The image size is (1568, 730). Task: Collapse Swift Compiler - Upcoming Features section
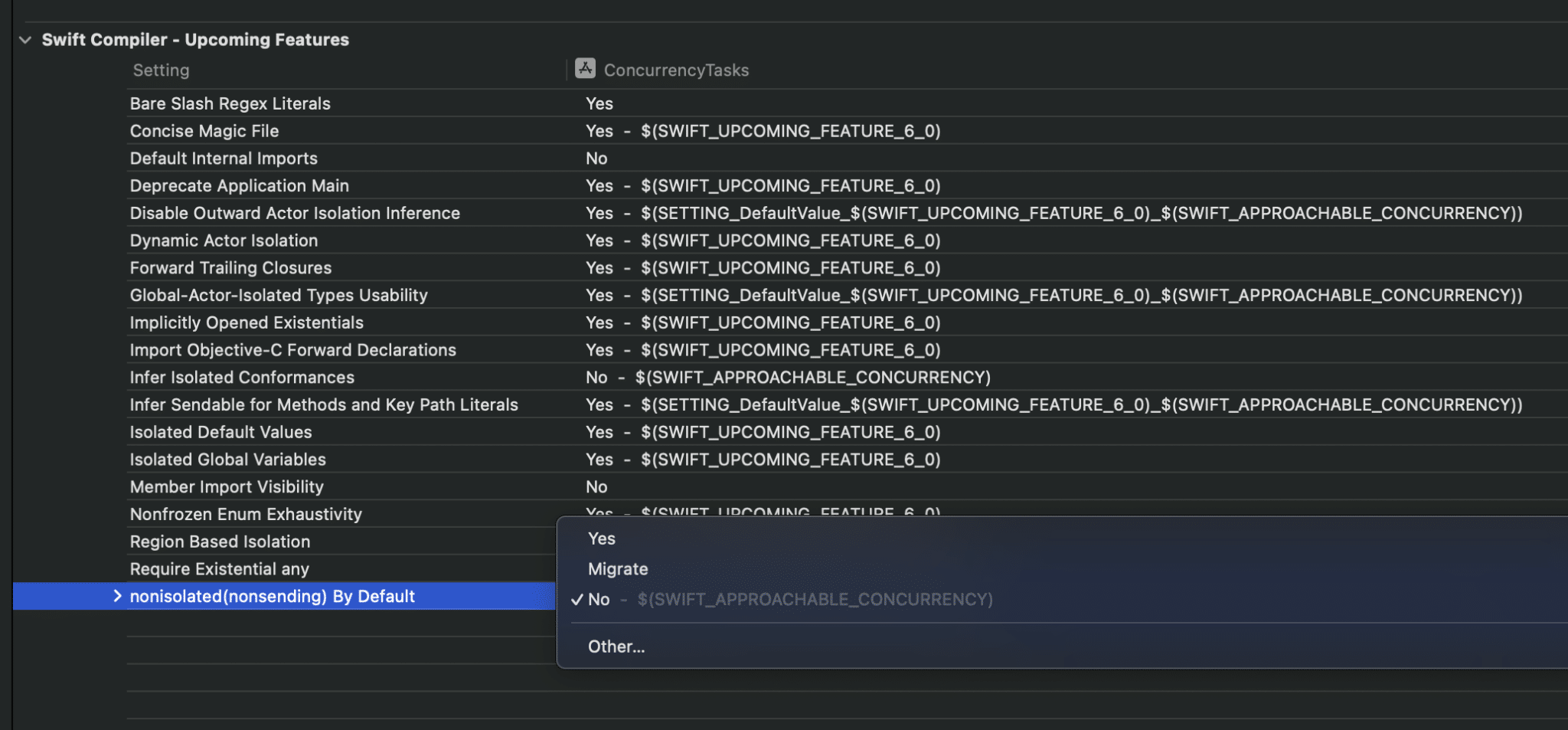tap(25, 40)
